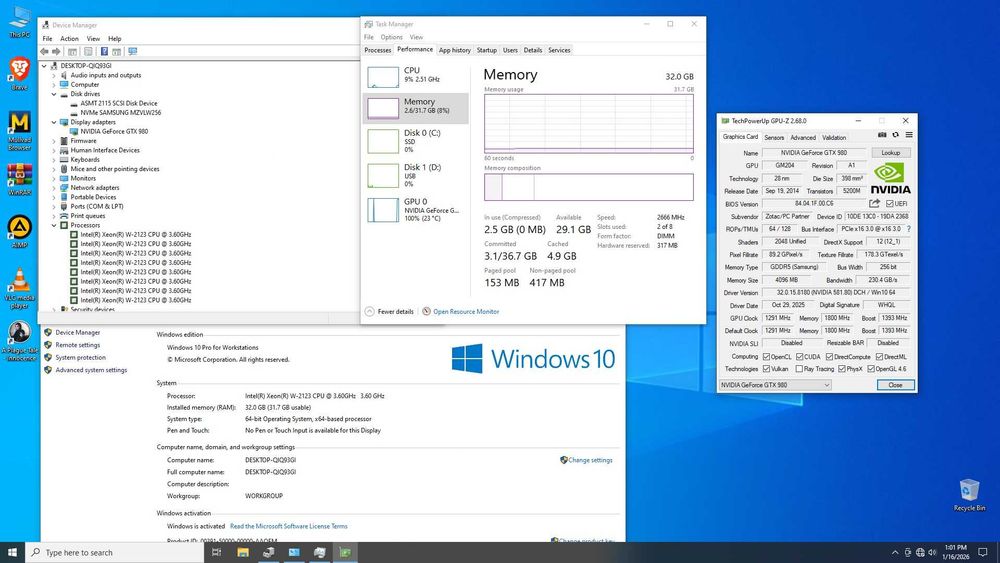The image size is (1000, 563).
Task: Open File Explorer from the taskbar
Action: point(242,552)
